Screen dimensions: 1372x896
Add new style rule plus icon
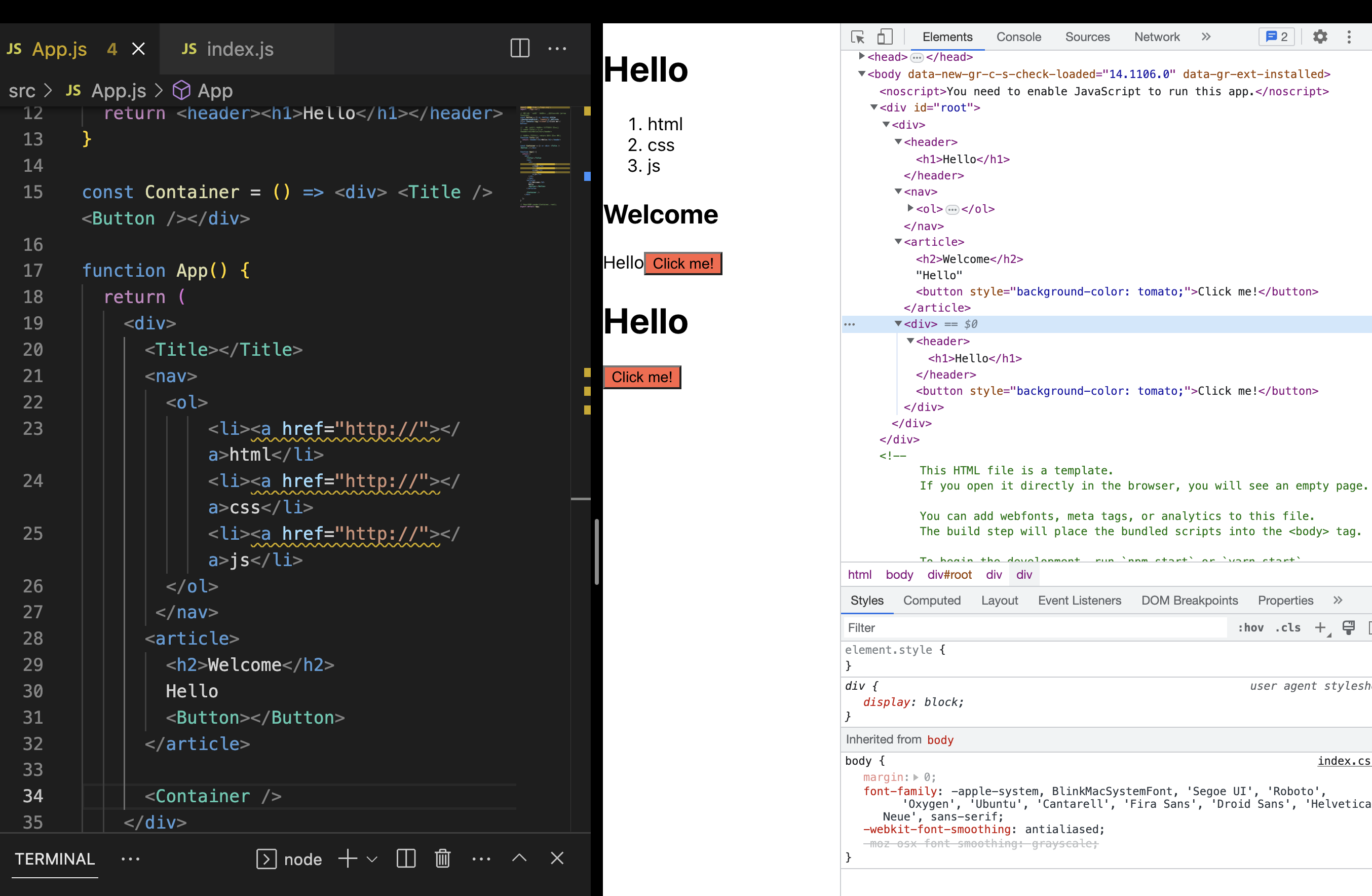pyautogui.click(x=1319, y=627)
